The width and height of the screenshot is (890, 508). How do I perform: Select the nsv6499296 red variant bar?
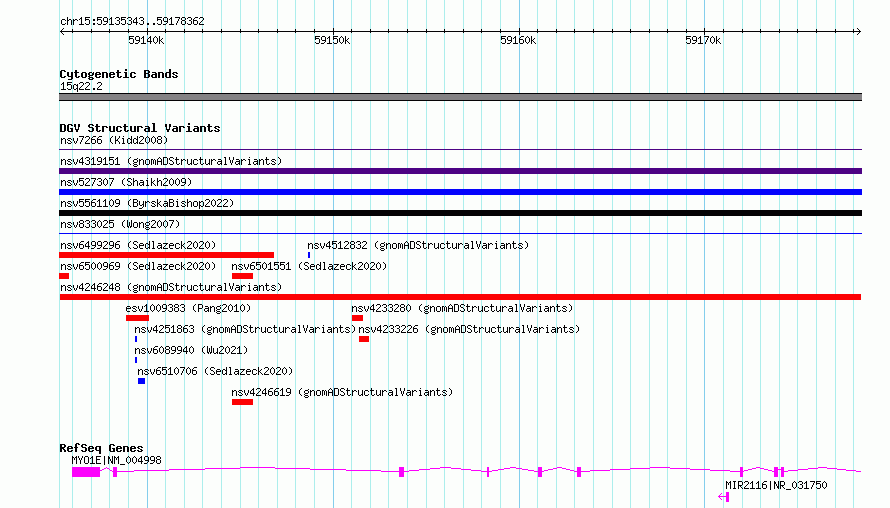coord(166,255)
